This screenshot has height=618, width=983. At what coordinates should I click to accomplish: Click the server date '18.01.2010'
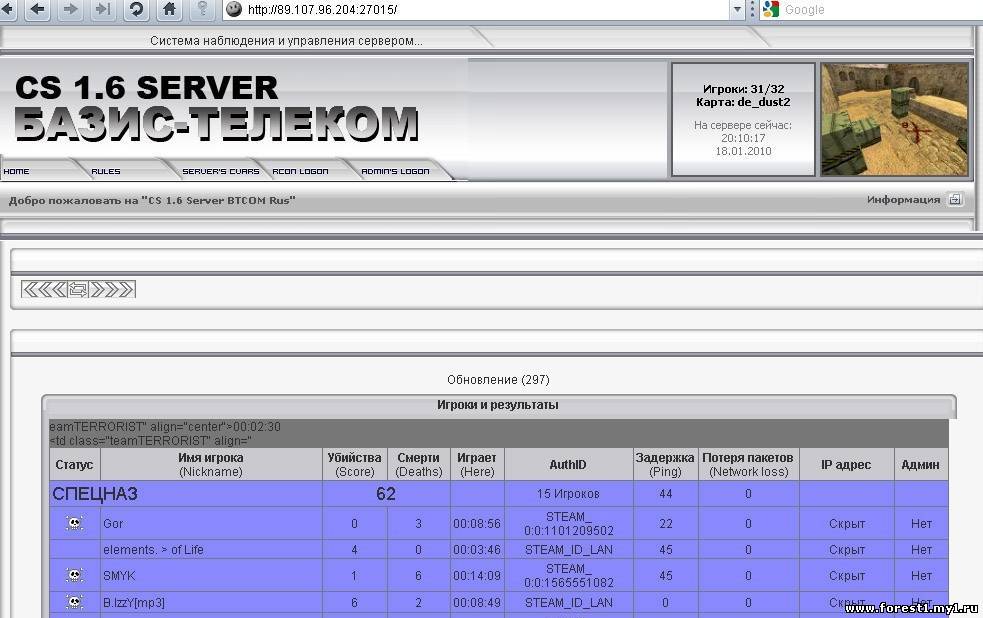[x=743, y=151]
